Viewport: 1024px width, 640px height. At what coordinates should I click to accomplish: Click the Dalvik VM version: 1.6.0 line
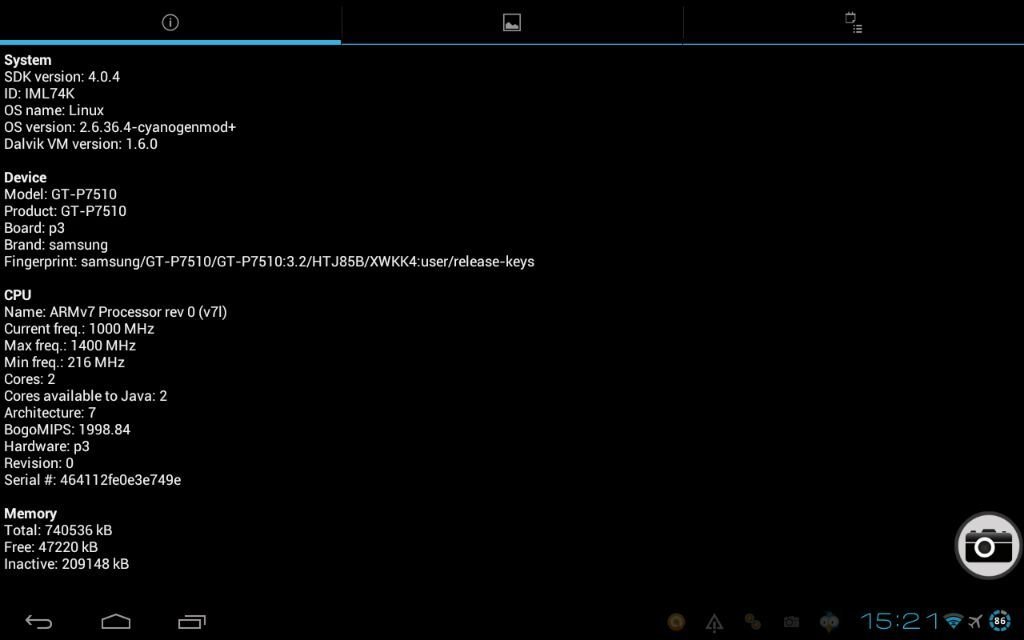click(81, 144)
